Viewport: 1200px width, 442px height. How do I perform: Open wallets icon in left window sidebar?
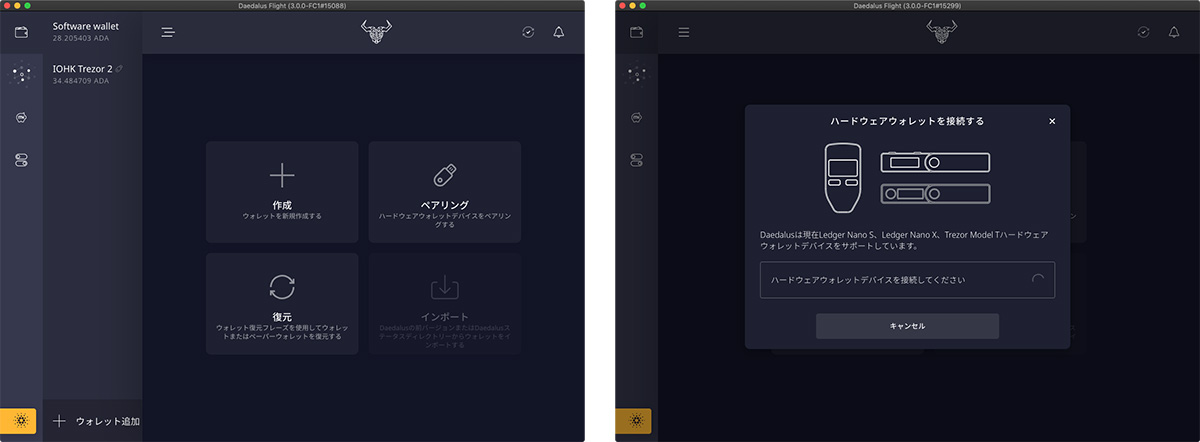pyautogui.click(x=21, y=32)
